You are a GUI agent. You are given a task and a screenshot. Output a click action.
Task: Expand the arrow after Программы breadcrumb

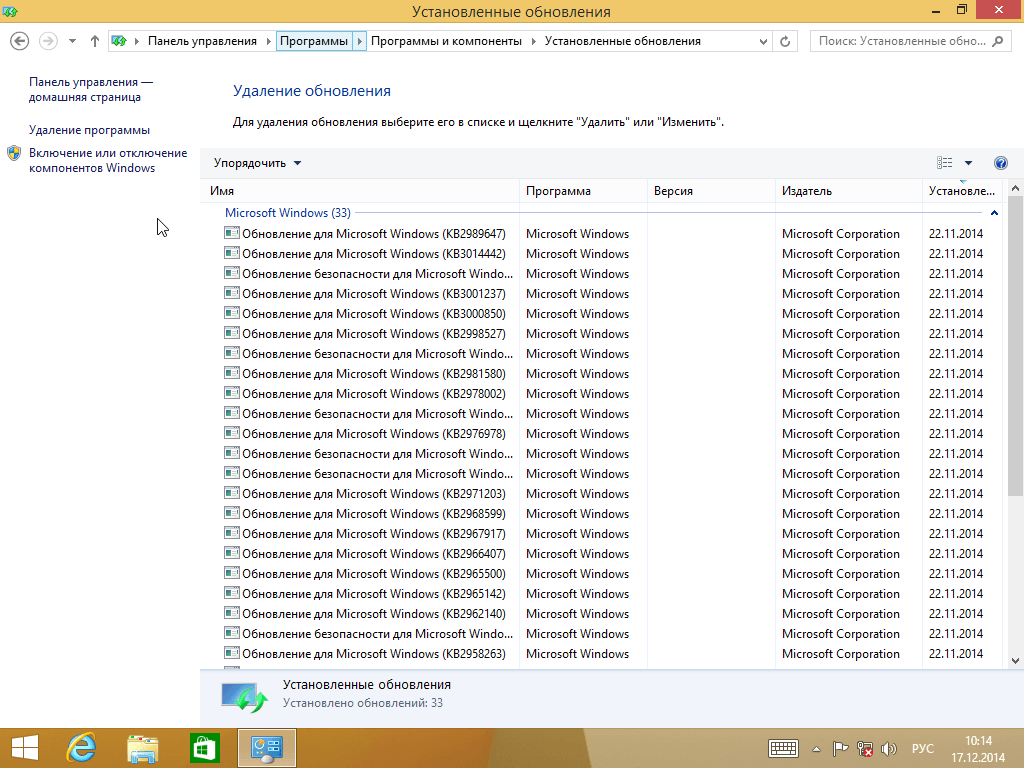359,41
